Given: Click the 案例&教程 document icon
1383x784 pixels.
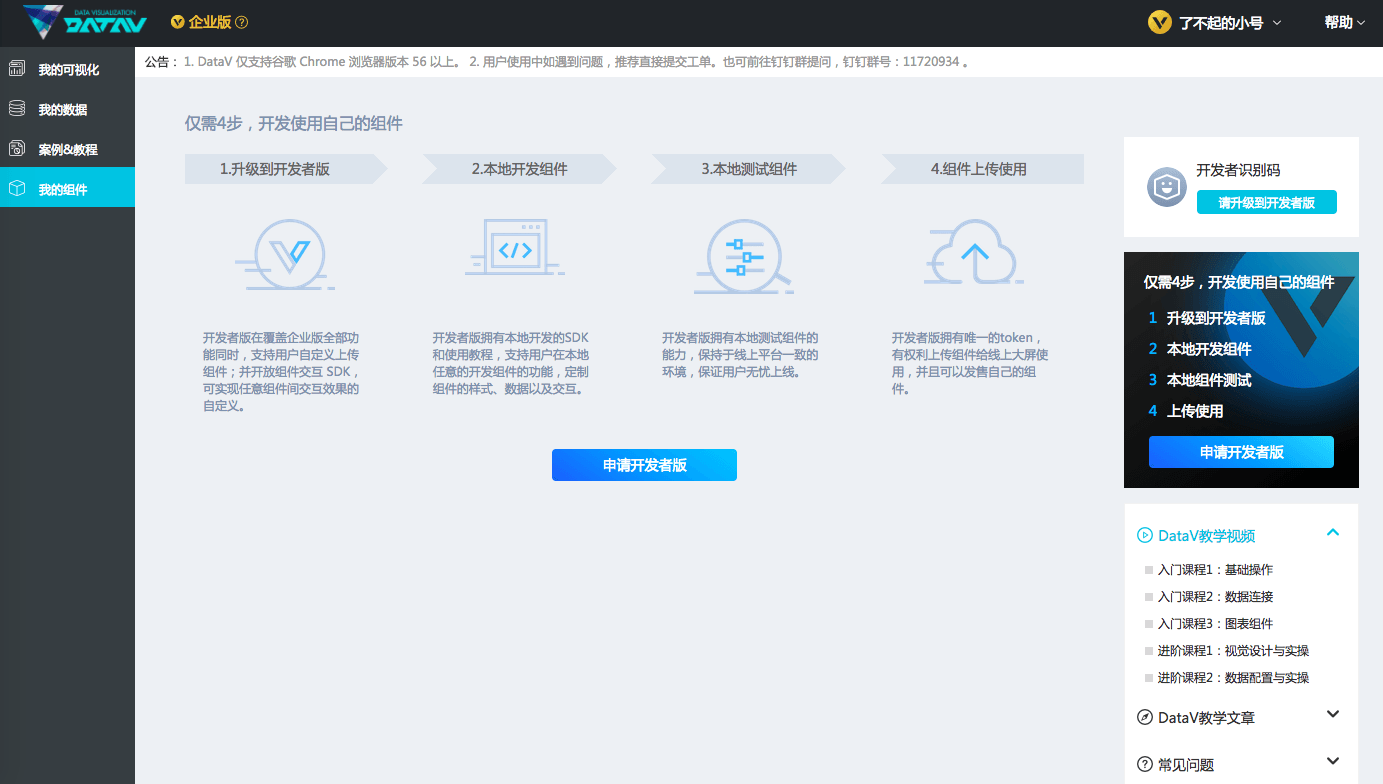Looking at the screenshot, I should [17, 148].
